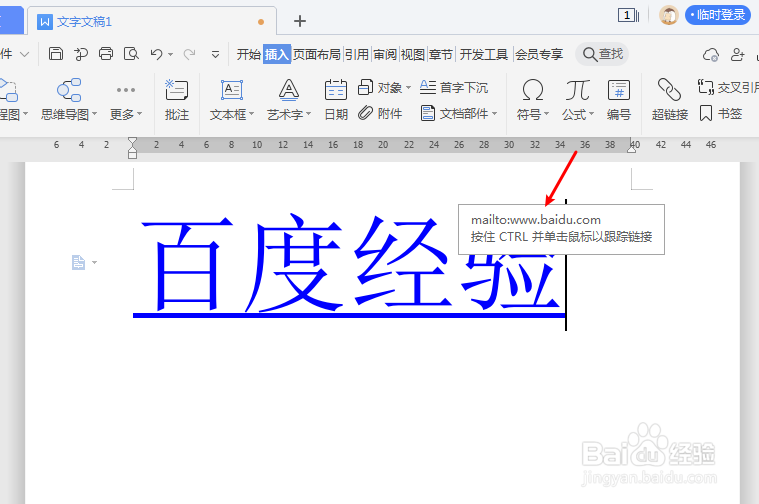The image size is (759, 504).
Task: Expand the 公式 dropdown arrow
Action: [x=591, y=115]
